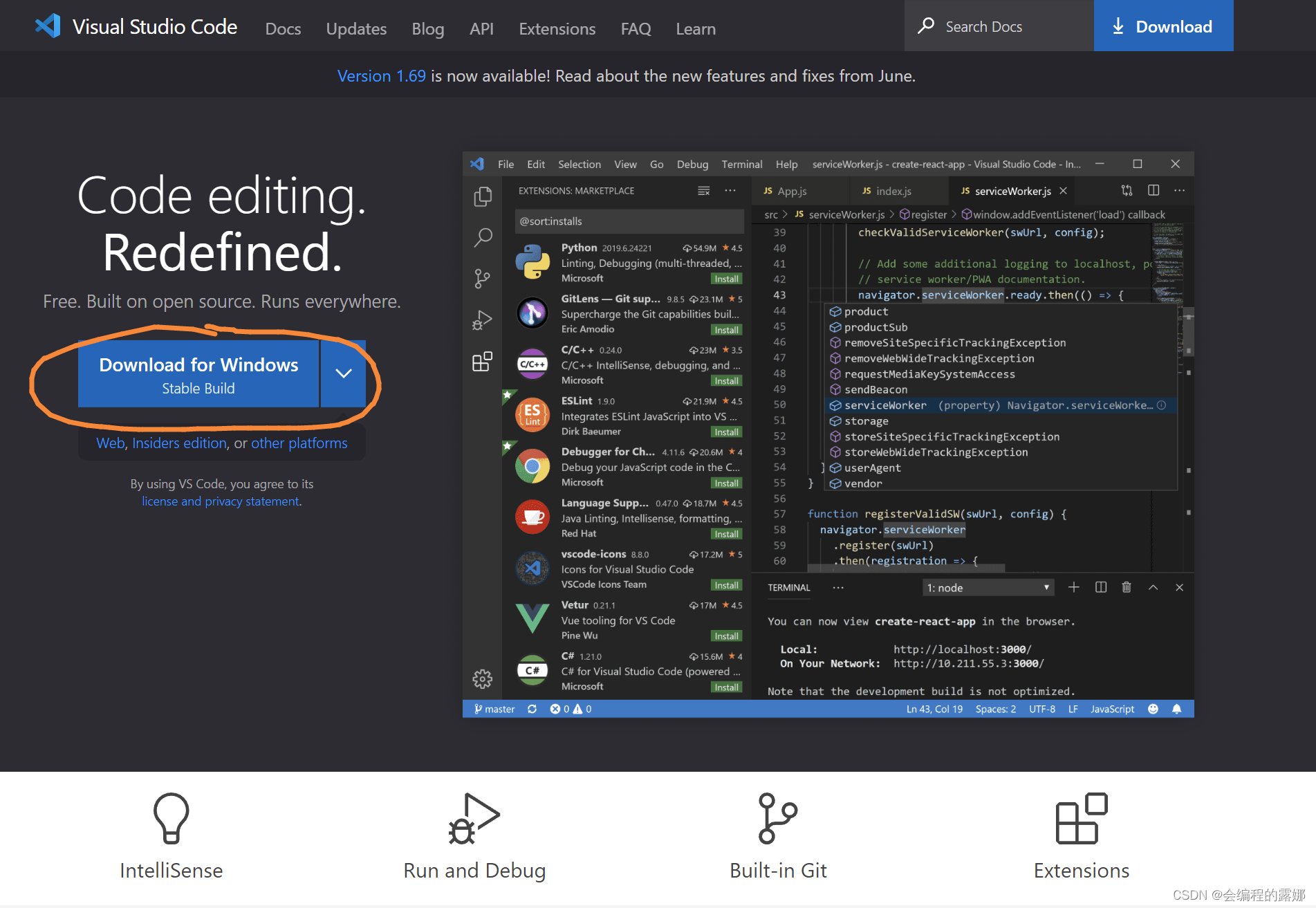1316x908 pixels.
Task: Open the other platforms link
Action: [299, 443]
